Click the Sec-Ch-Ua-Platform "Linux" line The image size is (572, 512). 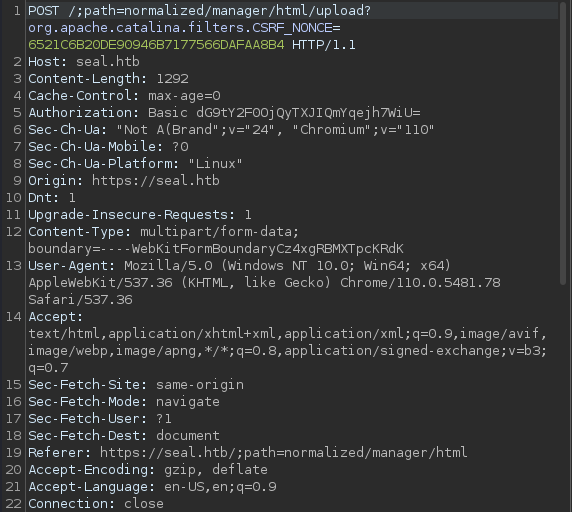(135, 163)
